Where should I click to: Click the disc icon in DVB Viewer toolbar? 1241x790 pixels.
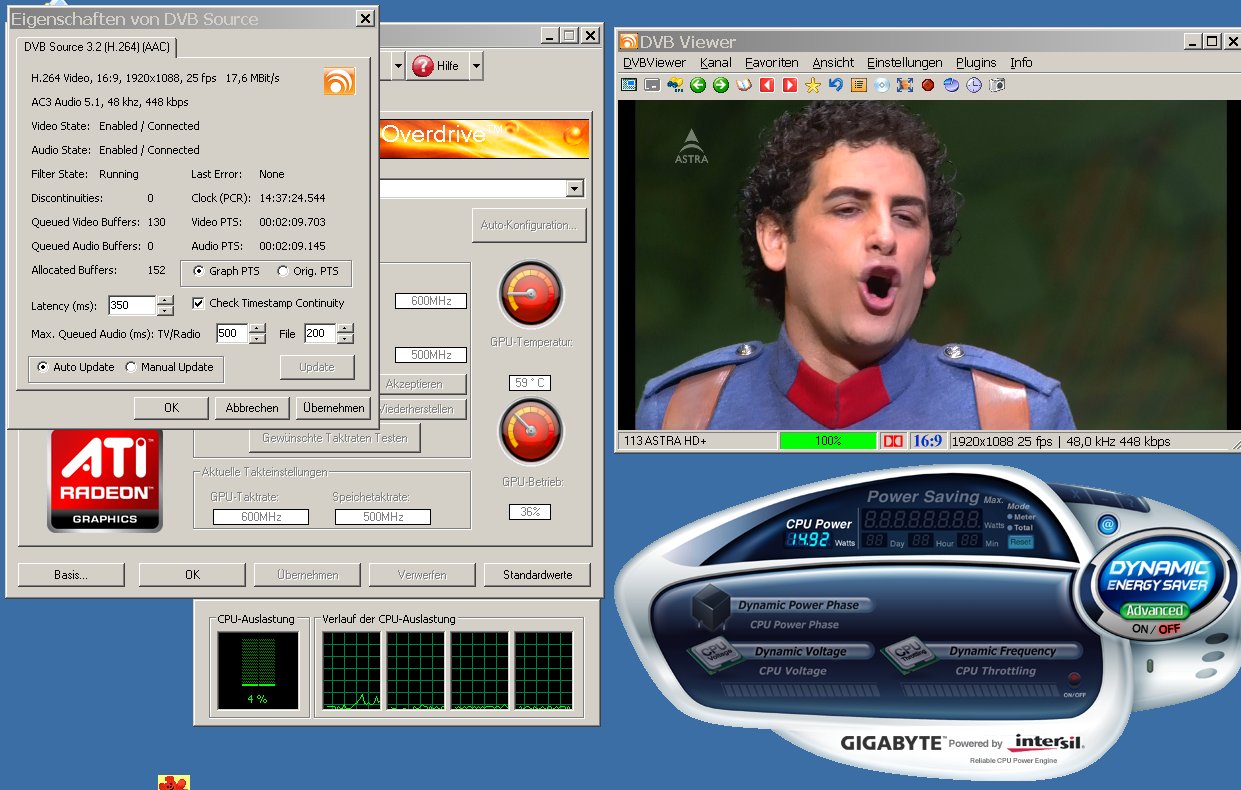[x=882, y=85]
